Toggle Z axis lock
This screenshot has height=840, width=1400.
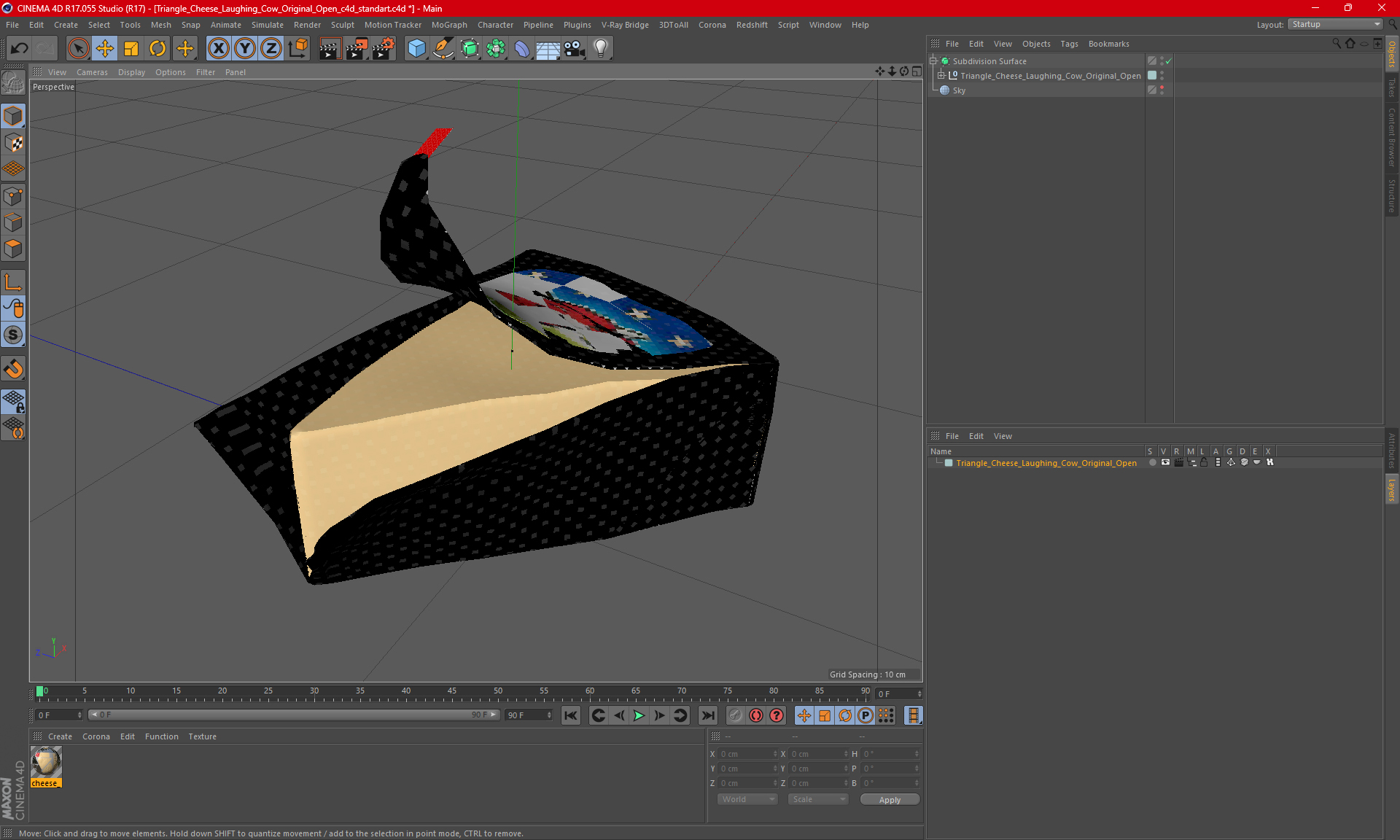(x=271, y=49)
